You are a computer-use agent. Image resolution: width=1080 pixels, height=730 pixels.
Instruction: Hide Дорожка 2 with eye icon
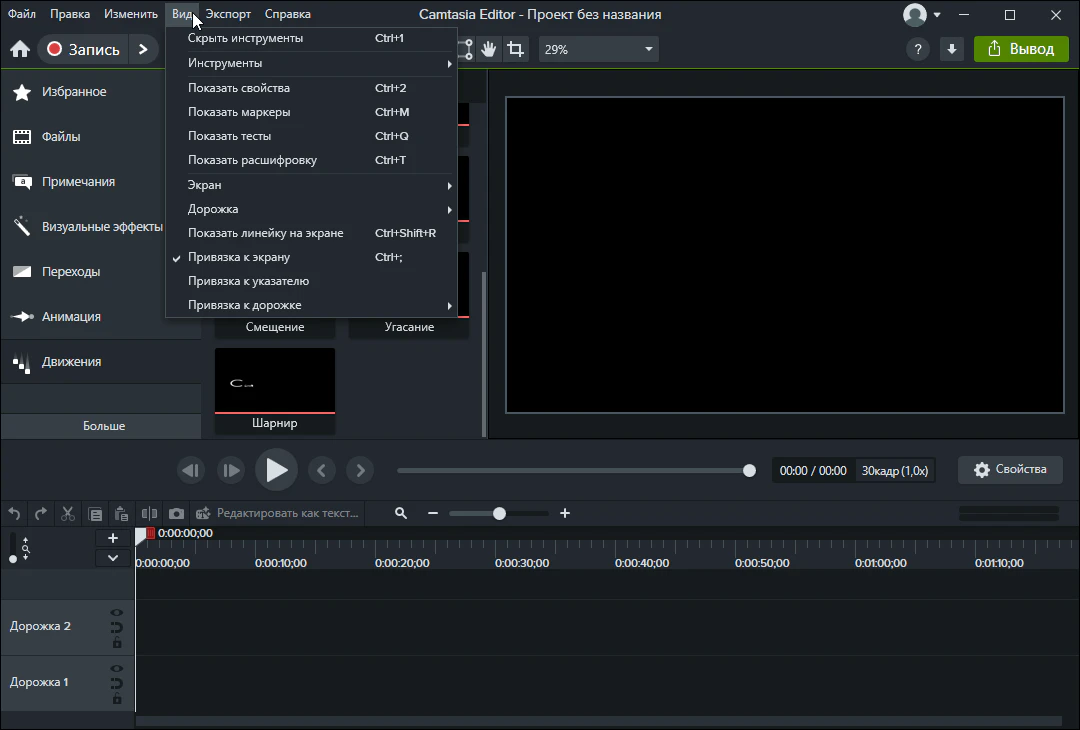(x=117, y=613)
